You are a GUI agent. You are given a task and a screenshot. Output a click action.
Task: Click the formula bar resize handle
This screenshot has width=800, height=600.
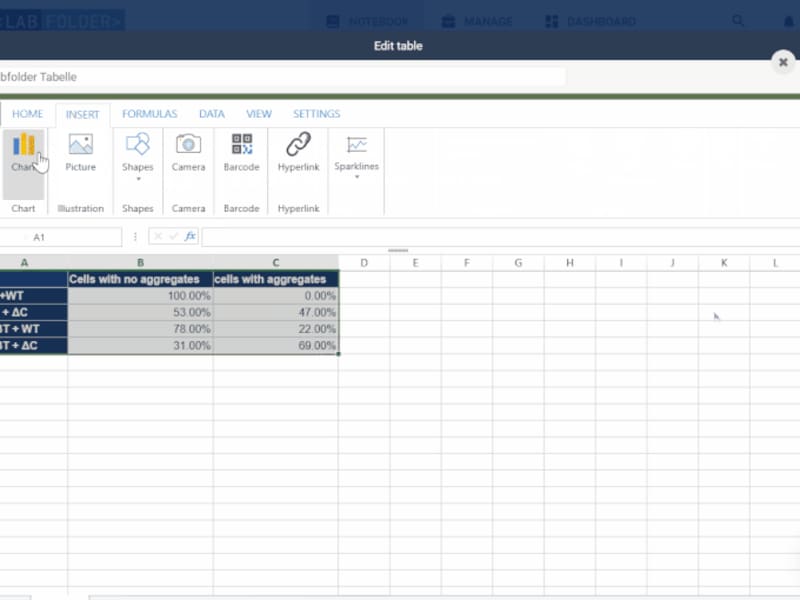point(398,251)
